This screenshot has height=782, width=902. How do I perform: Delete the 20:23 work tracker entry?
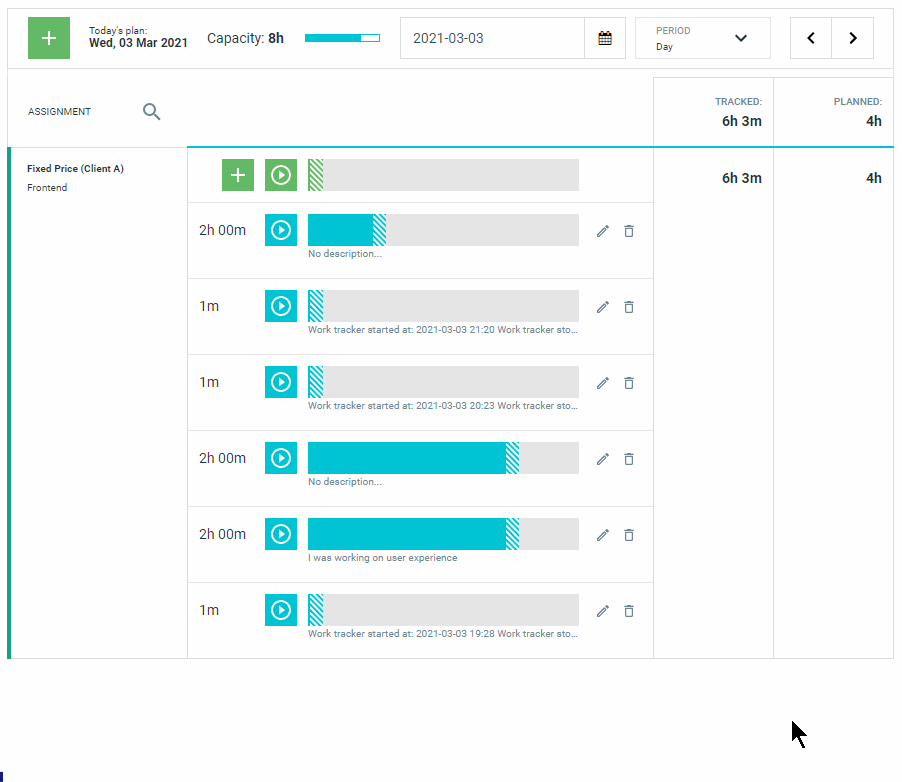[x=629, y=383]
